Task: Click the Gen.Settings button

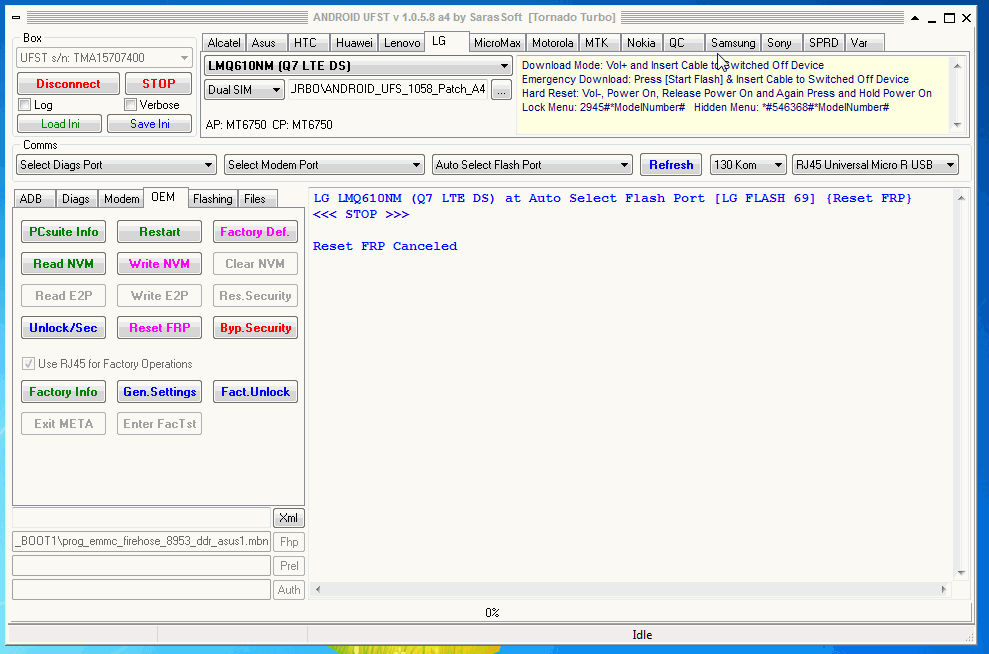Action: pyautogui.click(x=160, y=392)
